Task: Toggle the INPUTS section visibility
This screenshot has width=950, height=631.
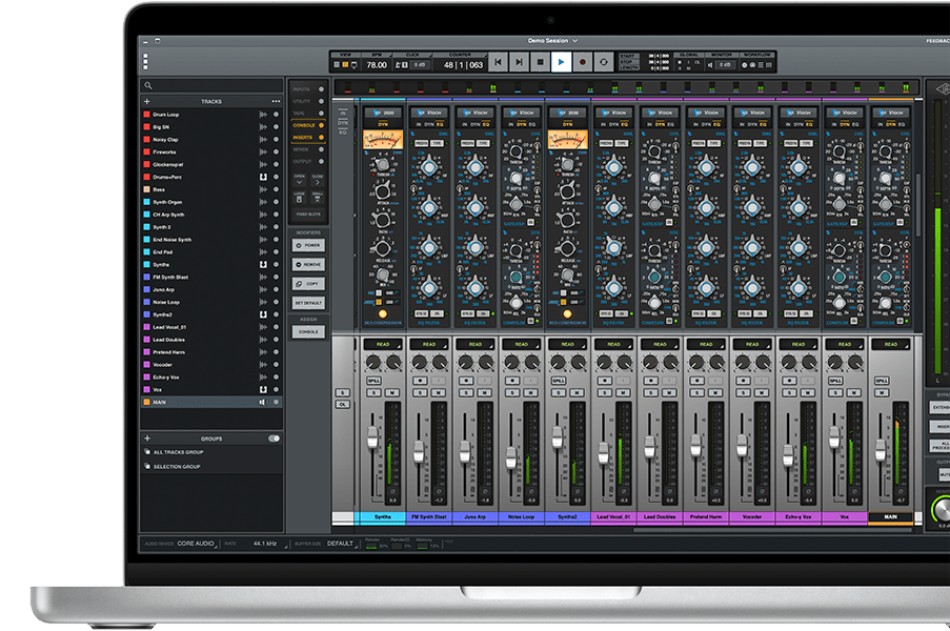Action: 321,89
